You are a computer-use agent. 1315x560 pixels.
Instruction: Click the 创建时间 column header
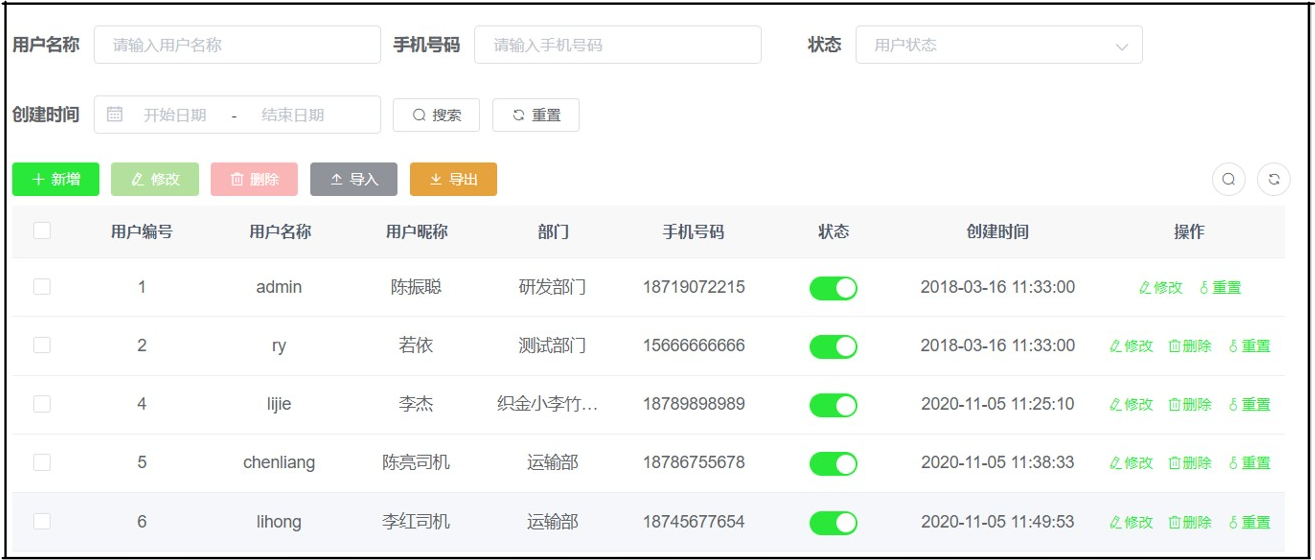pos(998,232)
